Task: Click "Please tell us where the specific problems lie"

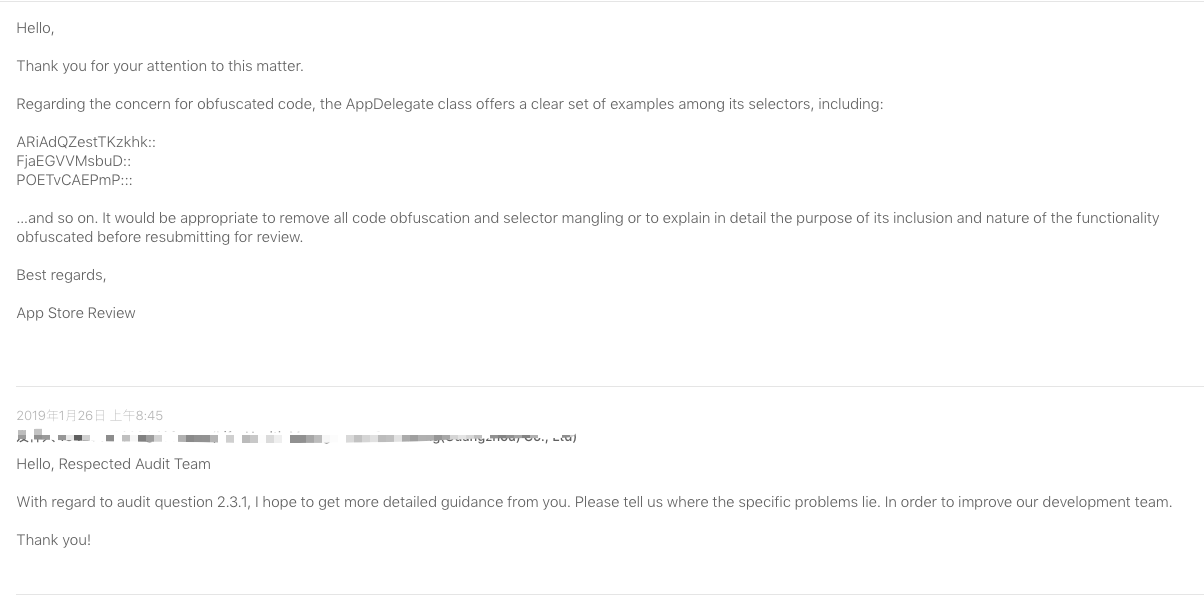Action: 727,502
